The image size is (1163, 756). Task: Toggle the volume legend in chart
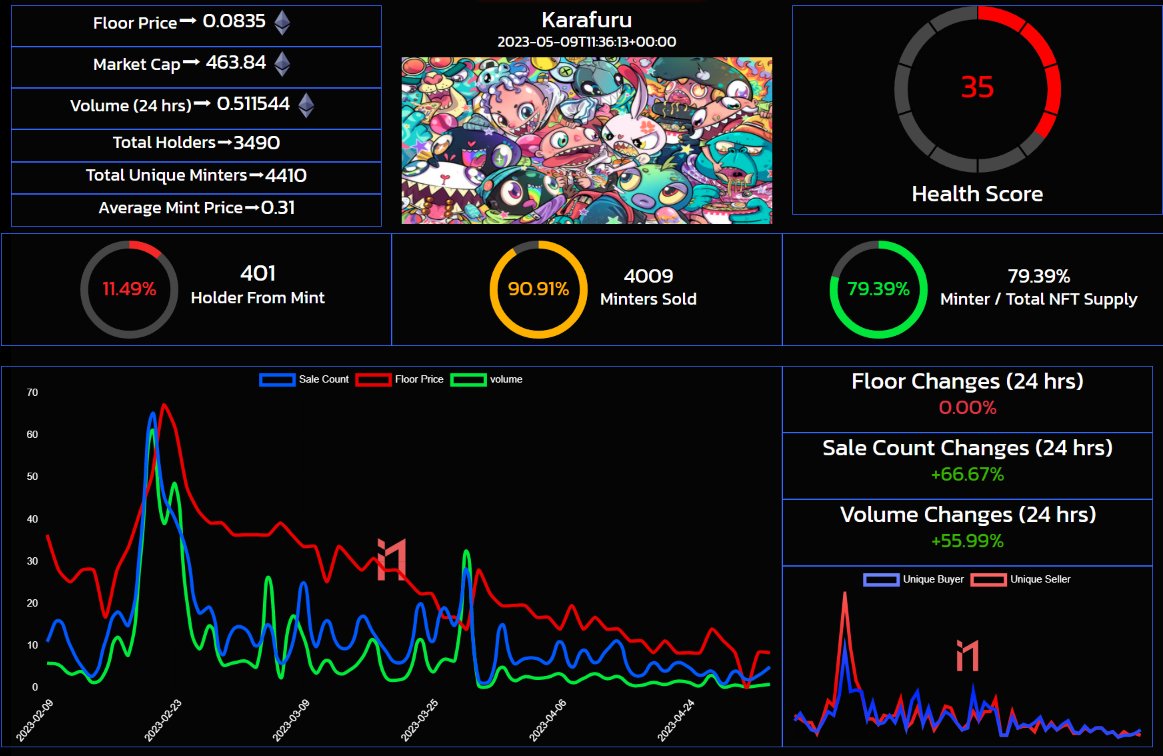click(x=487, y=379)
